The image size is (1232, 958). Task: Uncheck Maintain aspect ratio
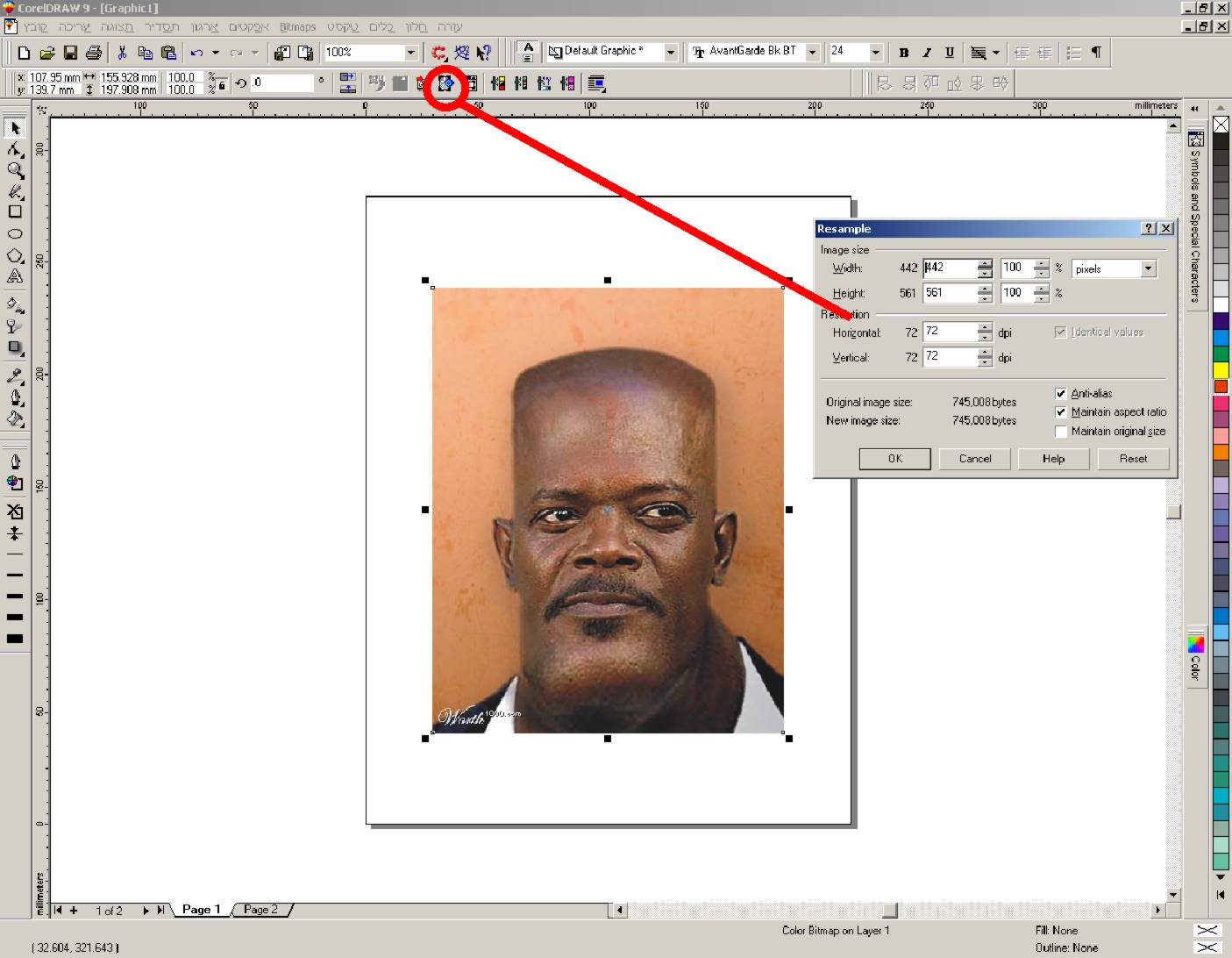(x=1061, y=412)
